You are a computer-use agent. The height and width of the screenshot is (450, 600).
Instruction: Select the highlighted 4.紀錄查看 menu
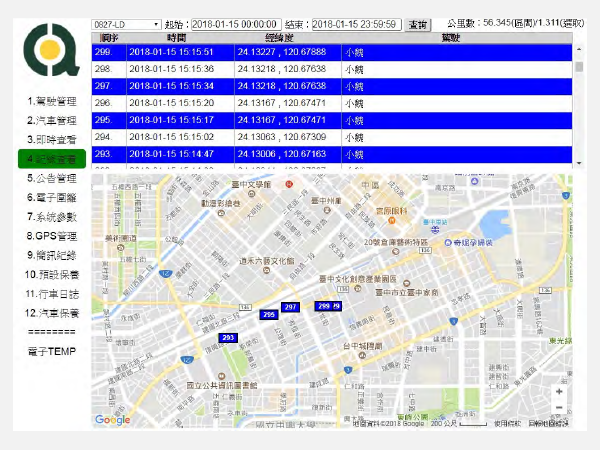(x=52, y=159)
